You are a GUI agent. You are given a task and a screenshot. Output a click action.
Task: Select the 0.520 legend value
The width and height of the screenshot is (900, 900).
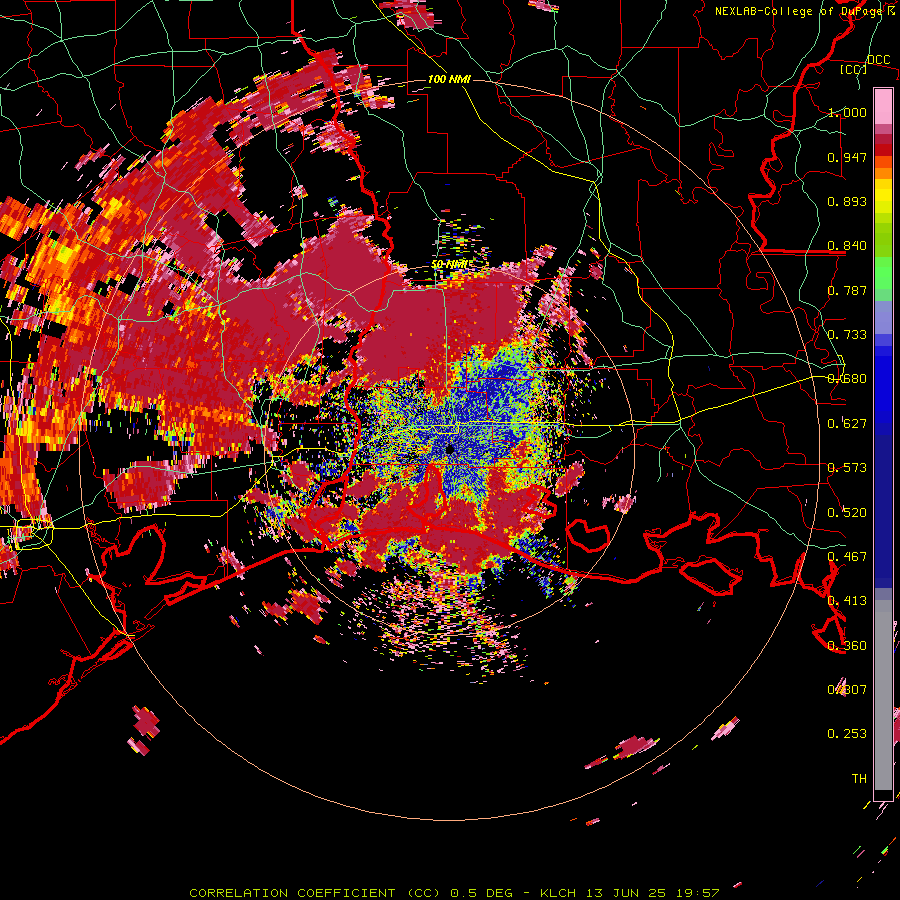pos(847,513)
